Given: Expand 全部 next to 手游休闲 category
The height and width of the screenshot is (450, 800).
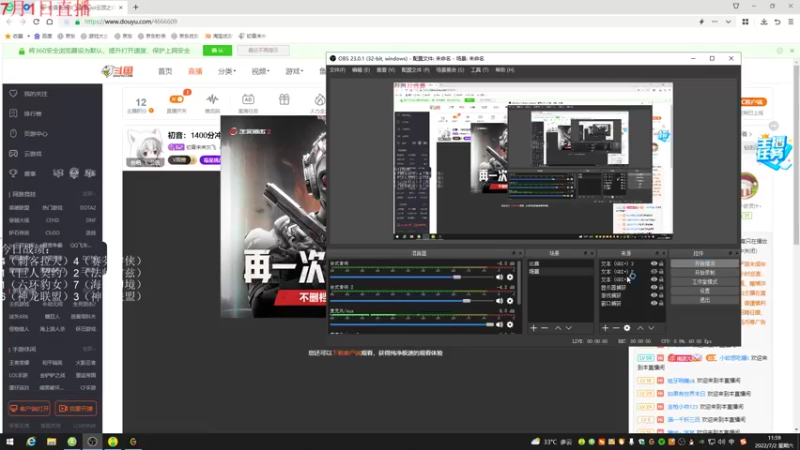Looking at the screenshot, I should (x=88, y=349).
